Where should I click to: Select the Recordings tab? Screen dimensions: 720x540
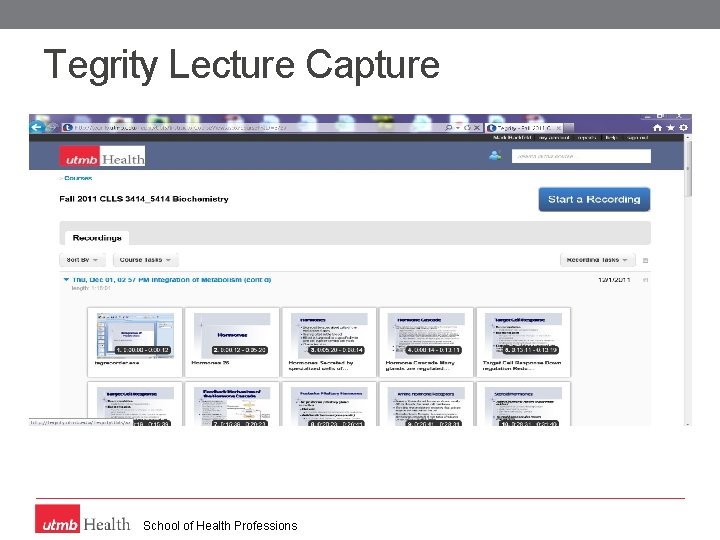coord(97,238)
